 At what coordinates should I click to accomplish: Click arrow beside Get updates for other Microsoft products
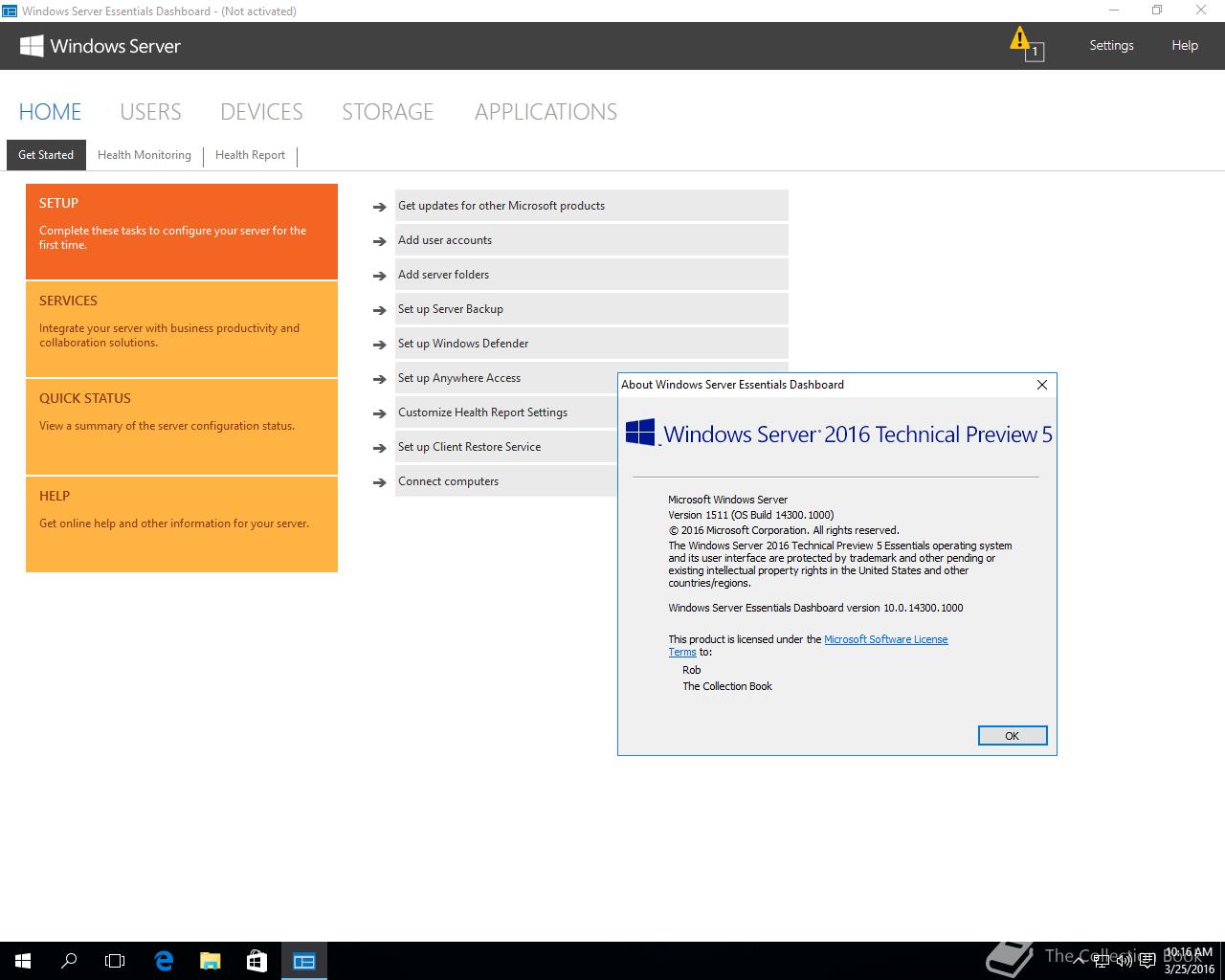tap(380, 207)
